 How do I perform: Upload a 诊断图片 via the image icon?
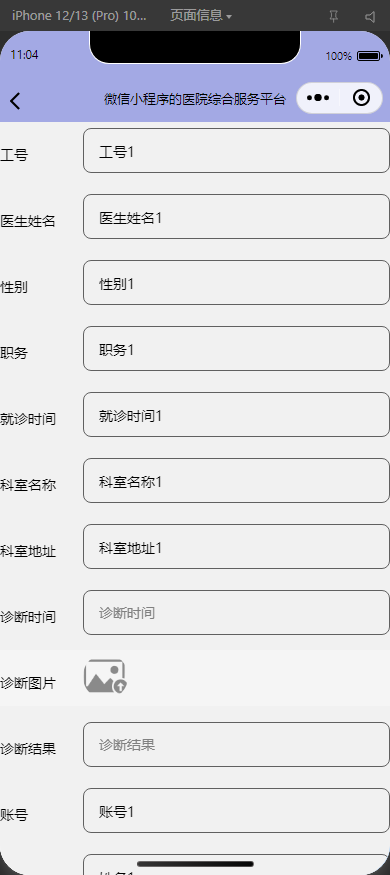105,676
